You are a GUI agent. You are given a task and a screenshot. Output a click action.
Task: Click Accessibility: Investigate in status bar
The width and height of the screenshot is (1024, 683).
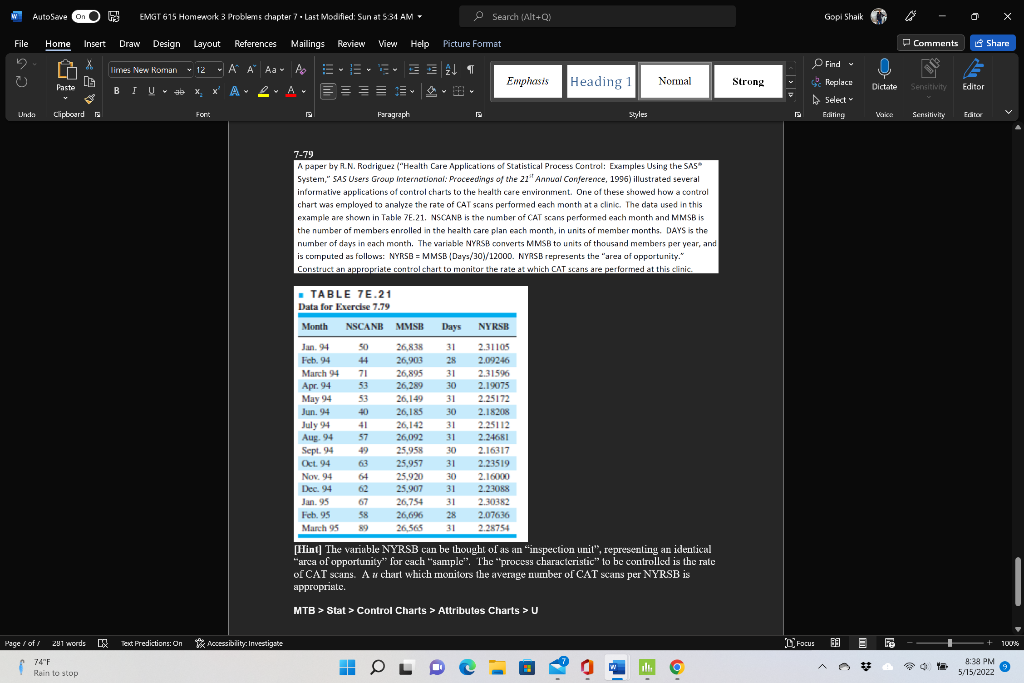[x=239, y=643]
